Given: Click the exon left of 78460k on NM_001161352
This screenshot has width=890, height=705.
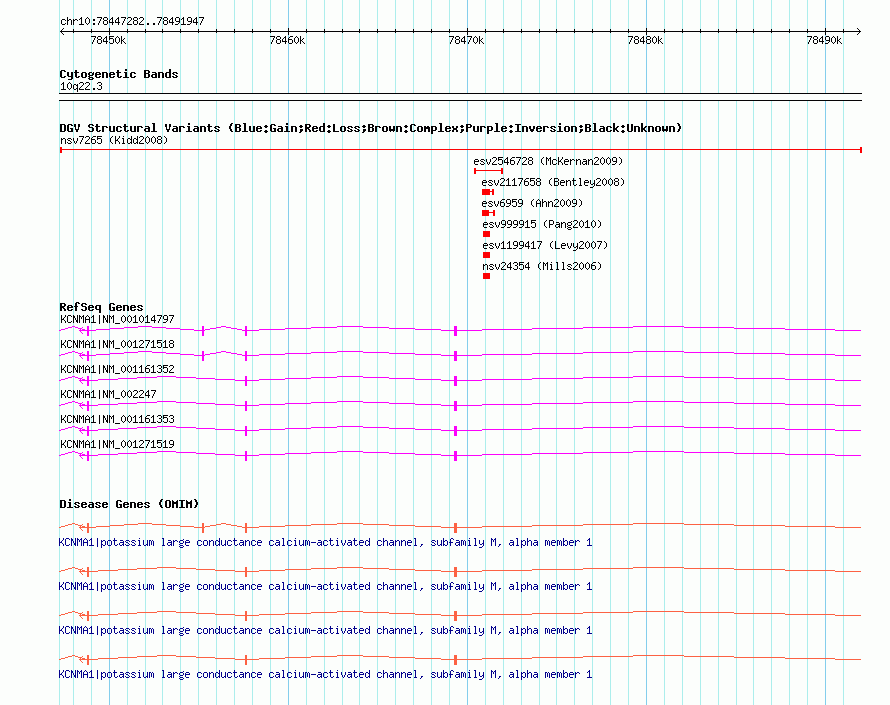Looking at the screenshot, I should click(246, 380).
